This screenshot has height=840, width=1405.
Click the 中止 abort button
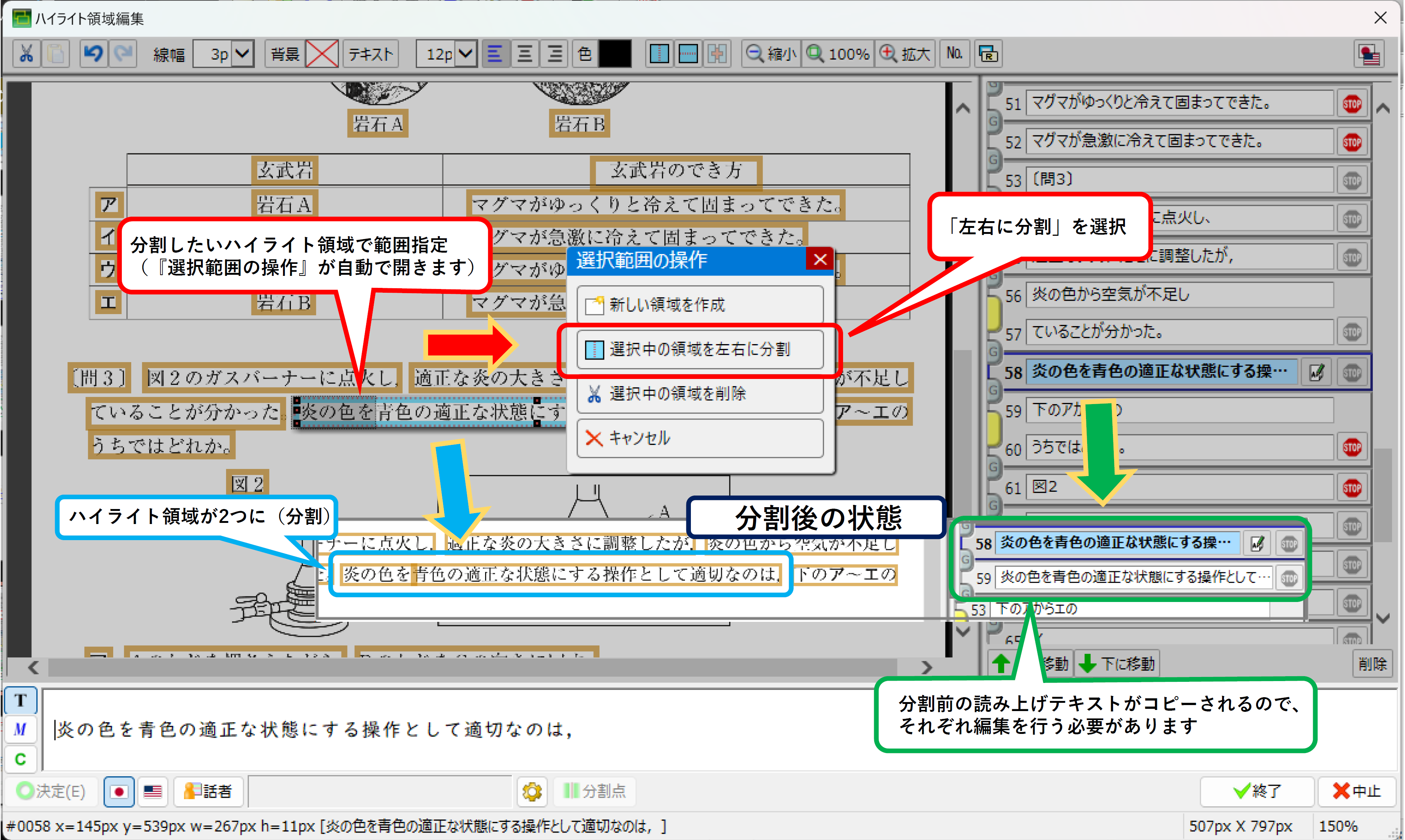(x=1357, y=791)
